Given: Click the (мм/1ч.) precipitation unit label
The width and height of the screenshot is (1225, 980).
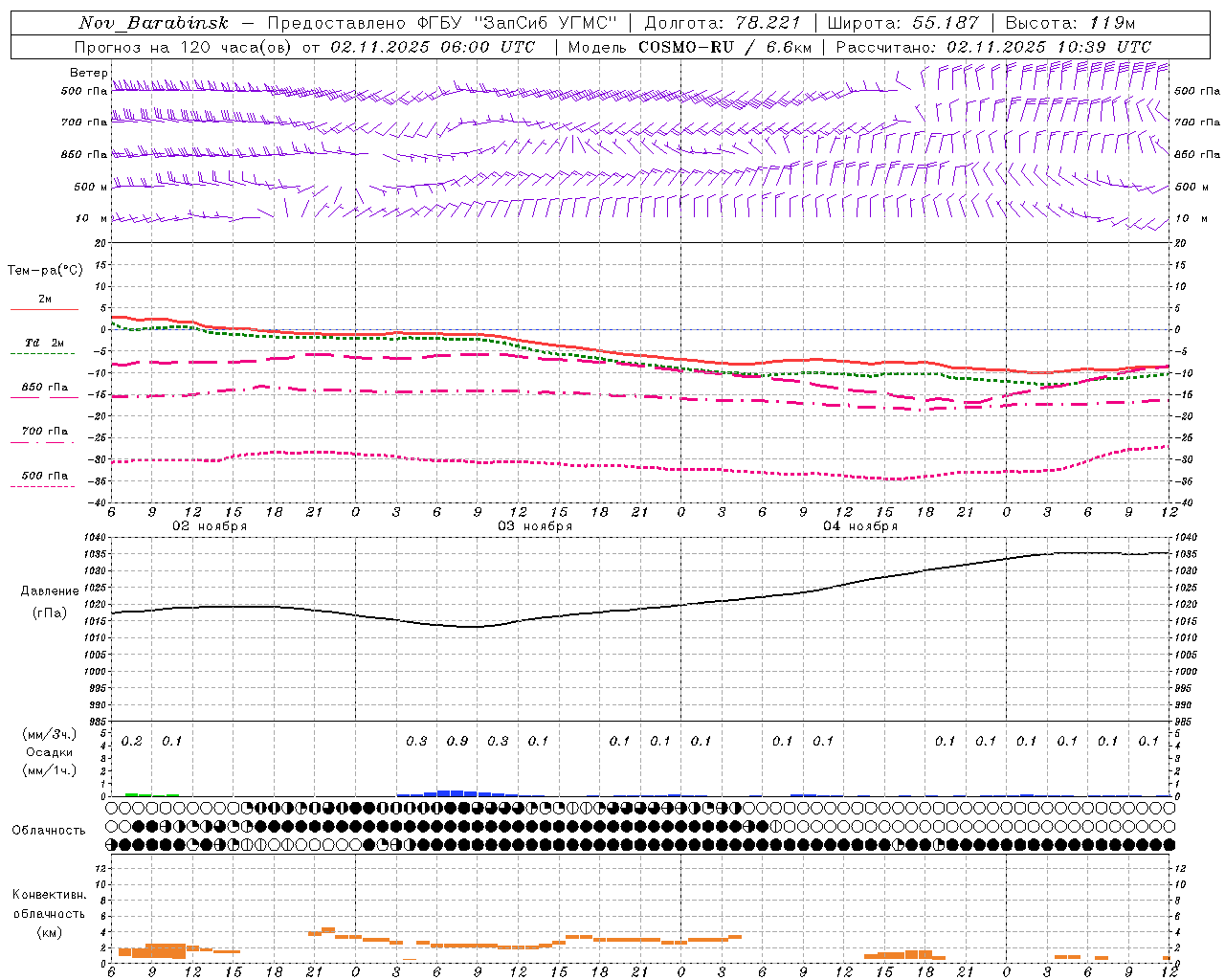Looking at the screenshot, I should [x=49, y=770].
